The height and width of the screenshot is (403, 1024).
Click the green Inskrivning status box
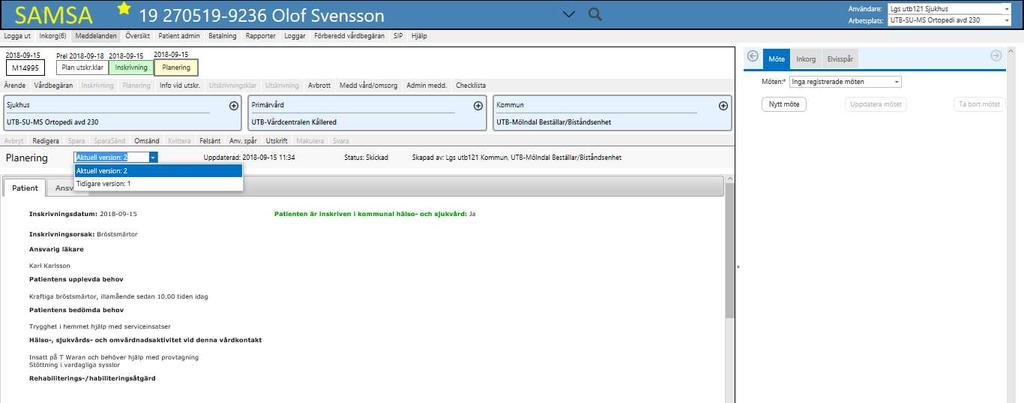131,67
